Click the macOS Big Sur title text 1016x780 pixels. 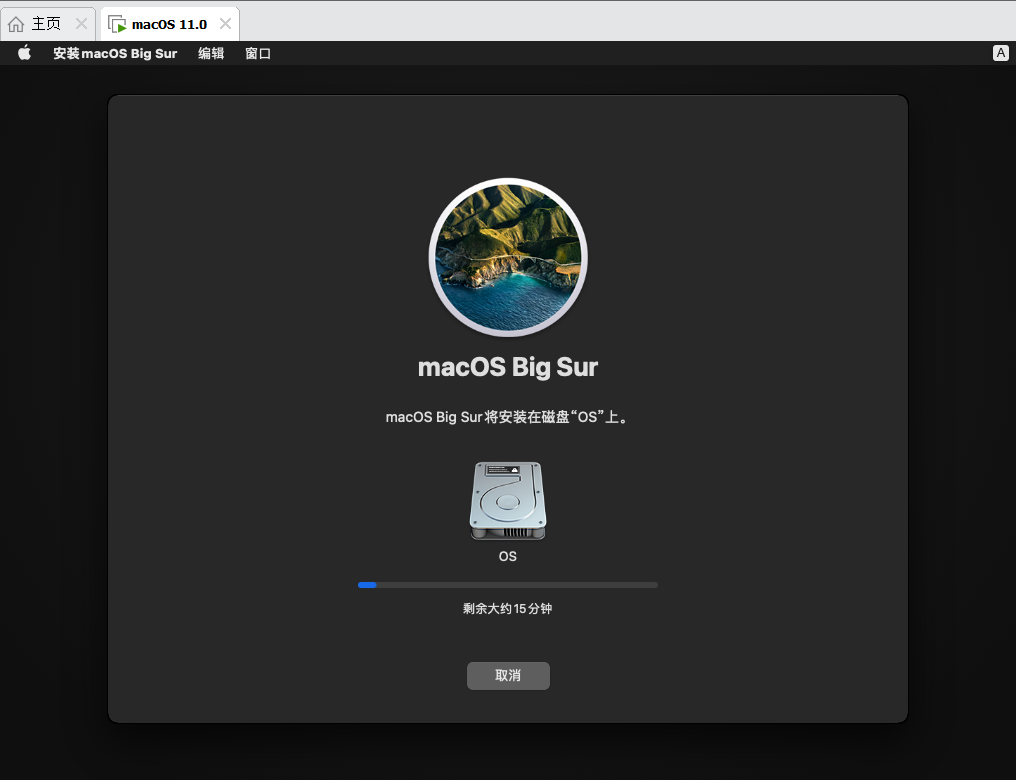[x=508, y=367]
